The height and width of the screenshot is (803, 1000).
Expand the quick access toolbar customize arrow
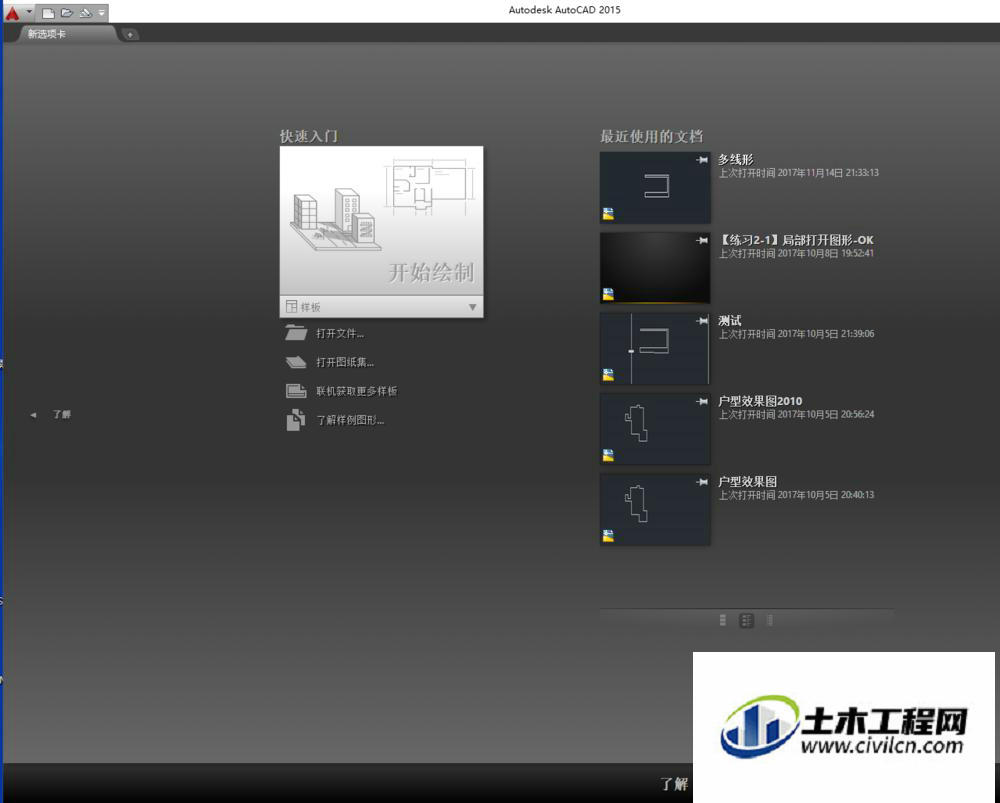click(101, 13)
